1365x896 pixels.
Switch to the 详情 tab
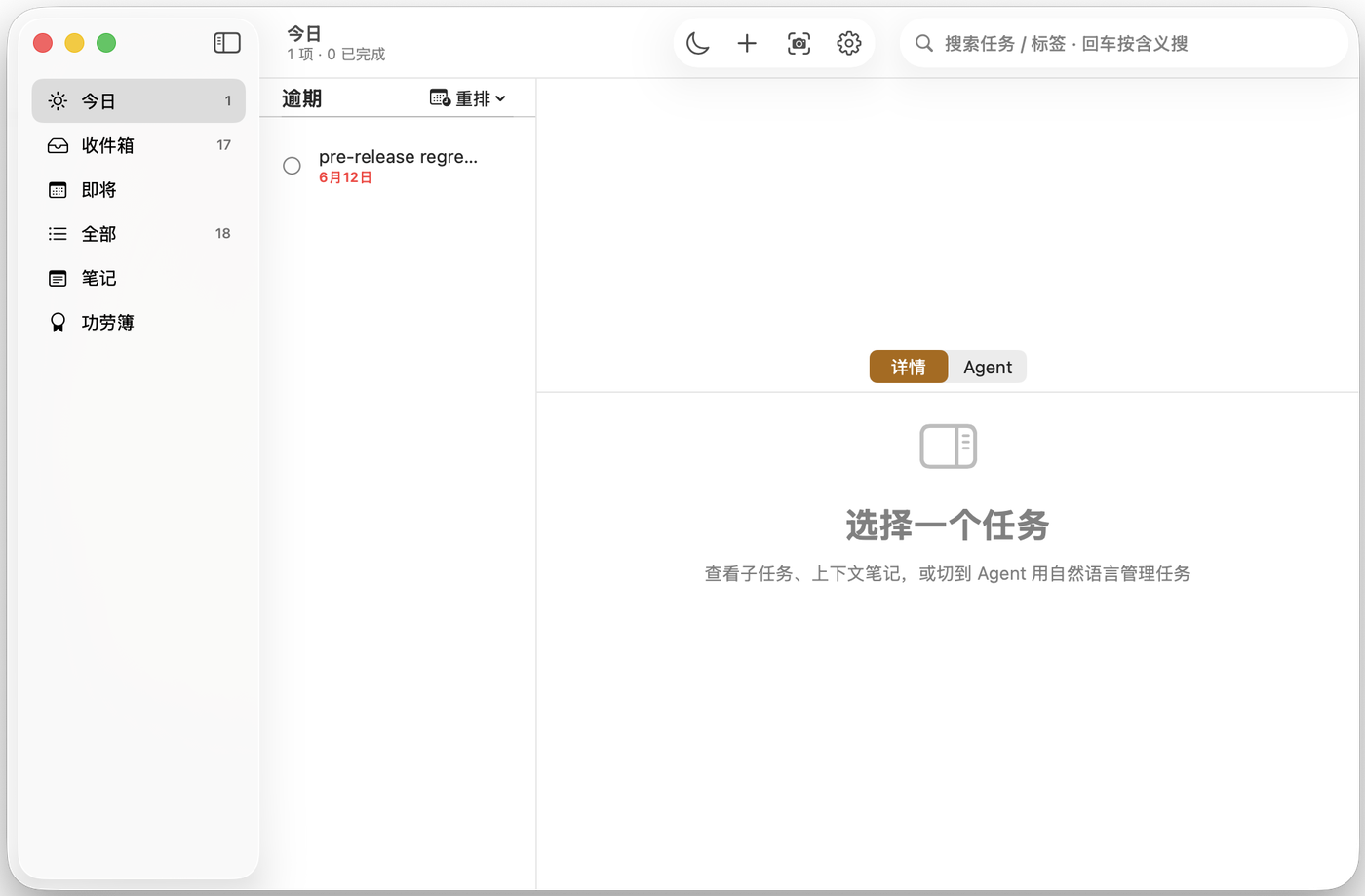click(909, 367)
